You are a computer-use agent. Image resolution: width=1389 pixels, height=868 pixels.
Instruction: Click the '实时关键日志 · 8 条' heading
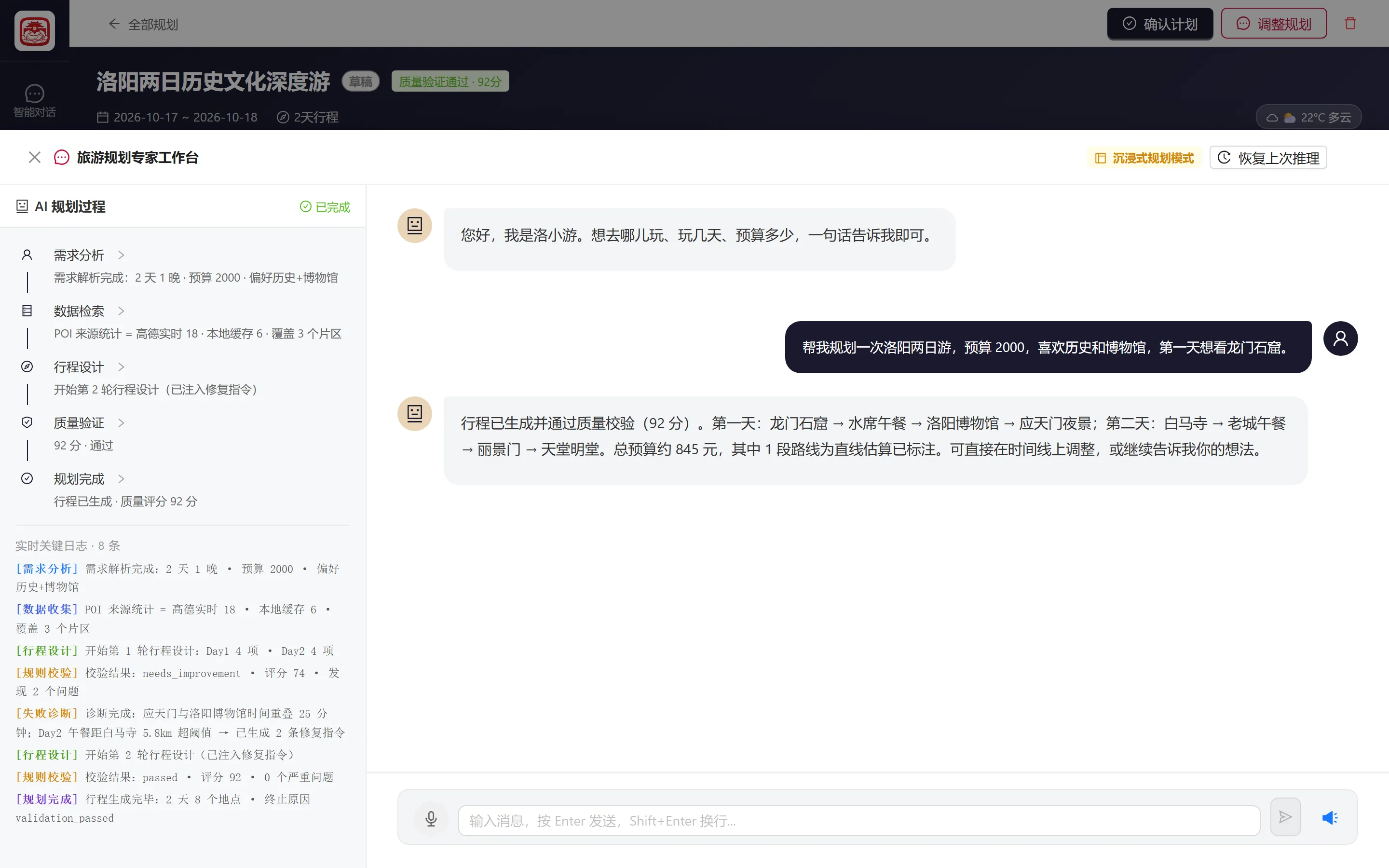[68, 545]
